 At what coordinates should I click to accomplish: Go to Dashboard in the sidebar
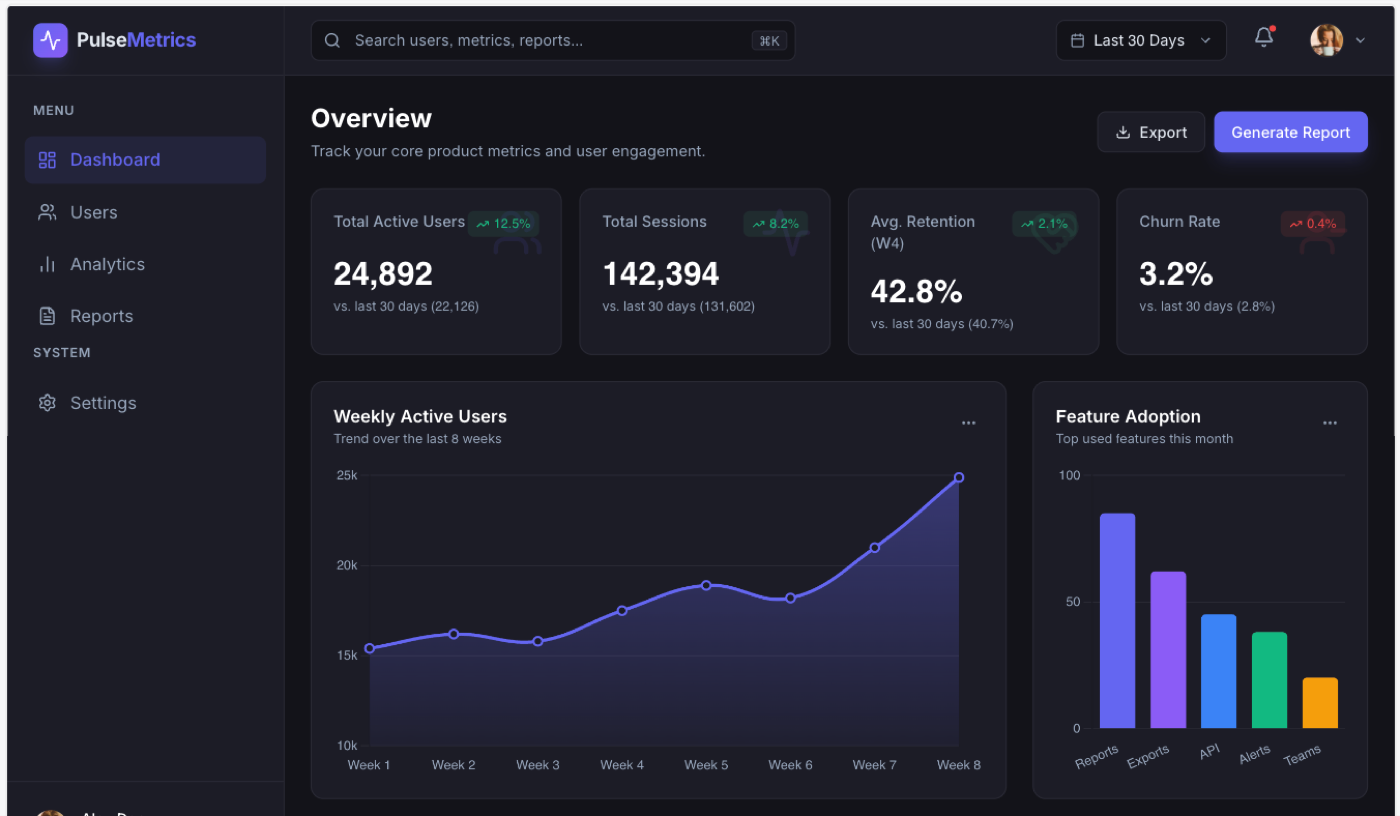click(x=145, y=160)
